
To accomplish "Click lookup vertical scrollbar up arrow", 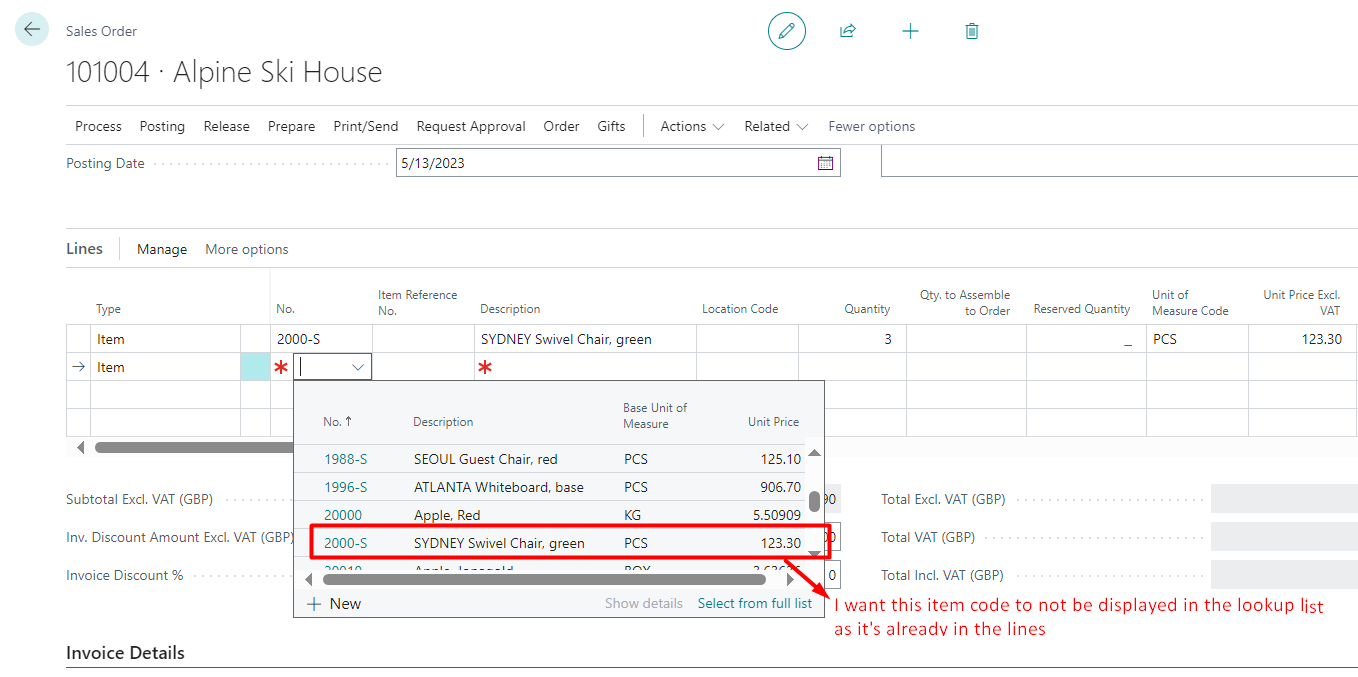I will coord(814,453).
